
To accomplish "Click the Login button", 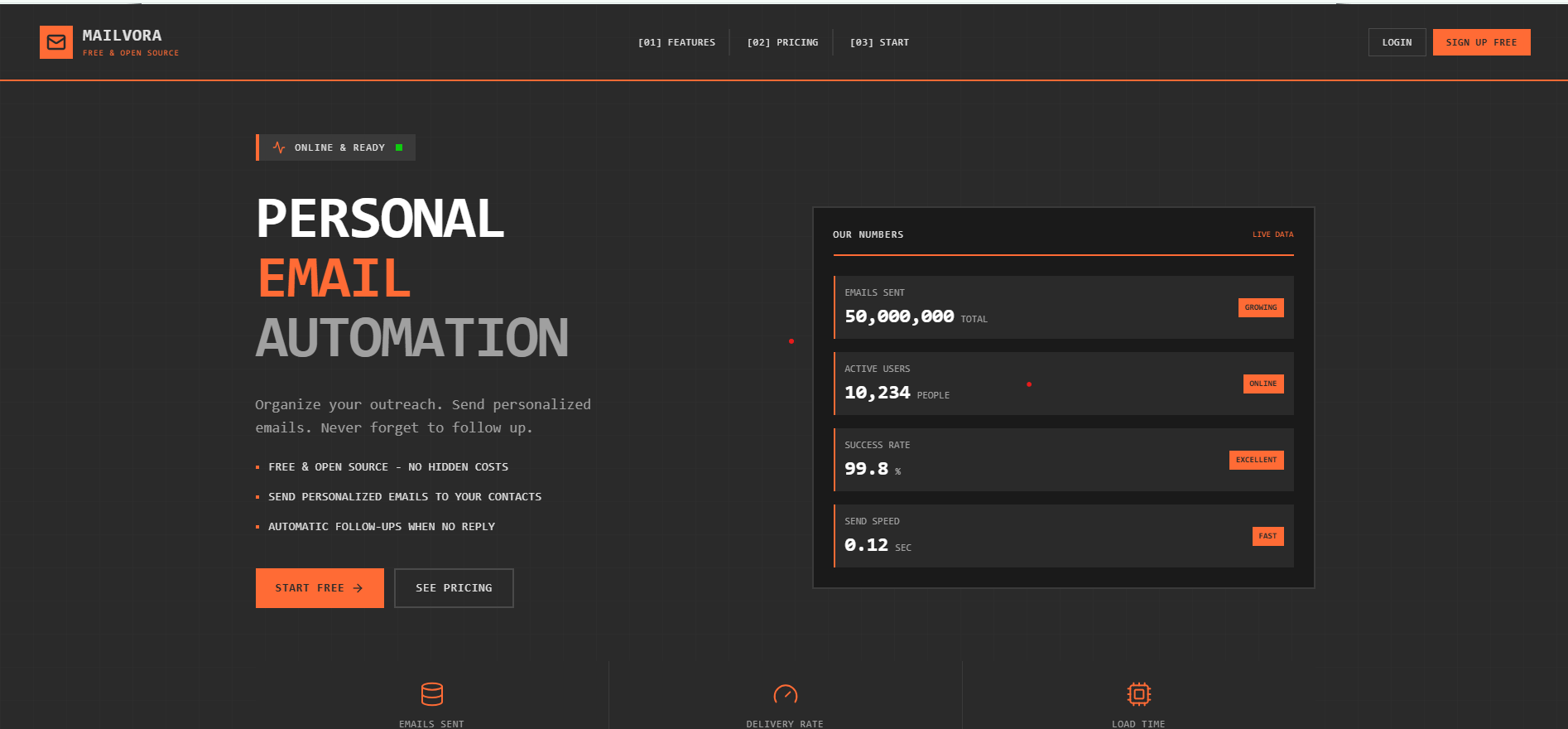I will click(1397, 42).
